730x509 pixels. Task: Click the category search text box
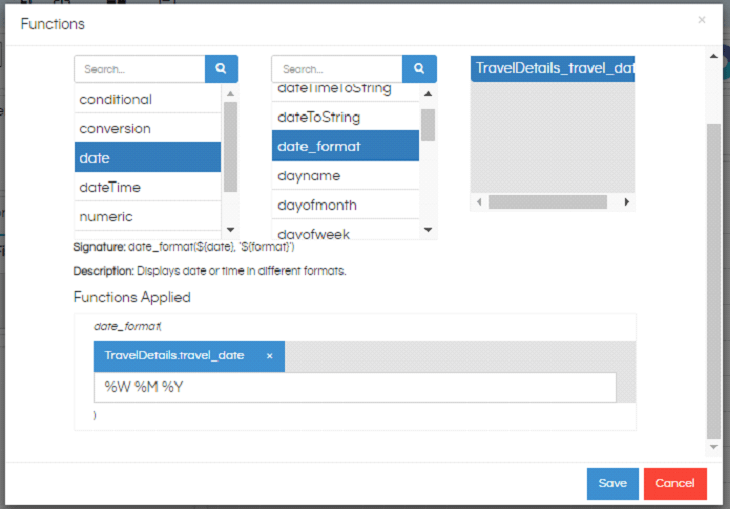pos(140,69)
